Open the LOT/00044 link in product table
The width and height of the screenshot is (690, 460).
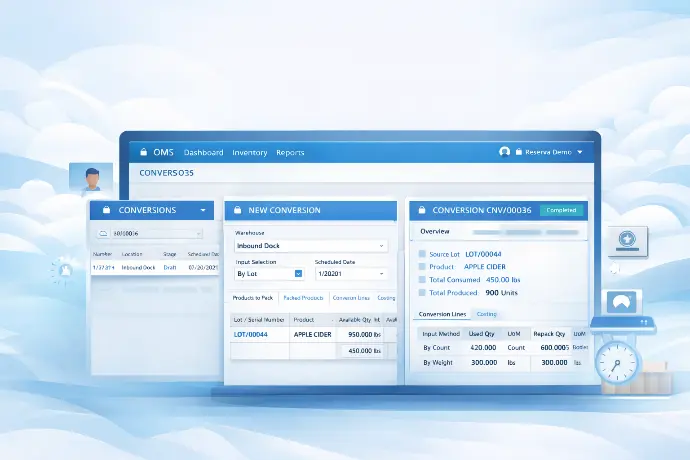coord(250,335)
